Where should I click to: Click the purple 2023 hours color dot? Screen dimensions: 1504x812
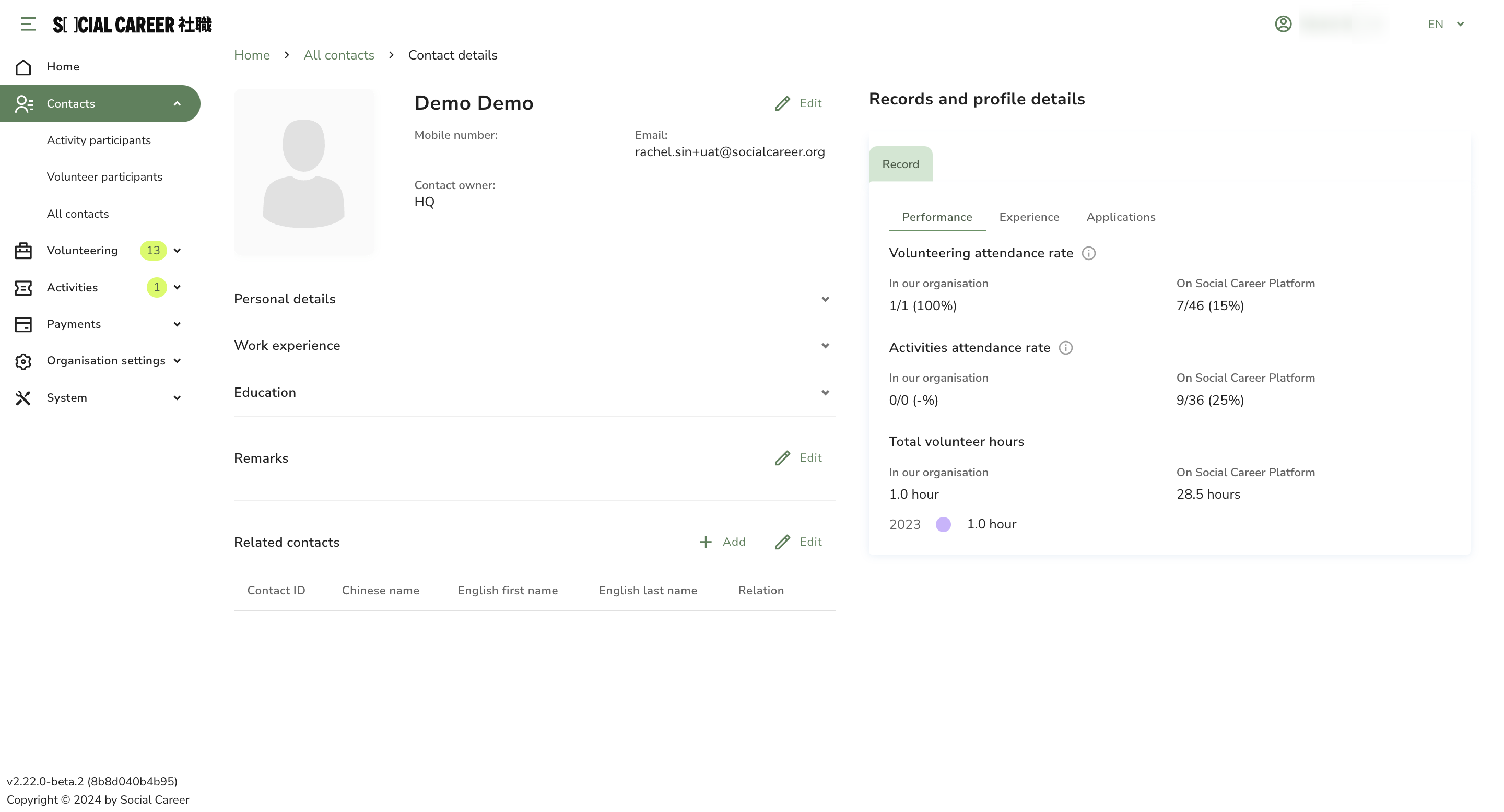(943, 524)
